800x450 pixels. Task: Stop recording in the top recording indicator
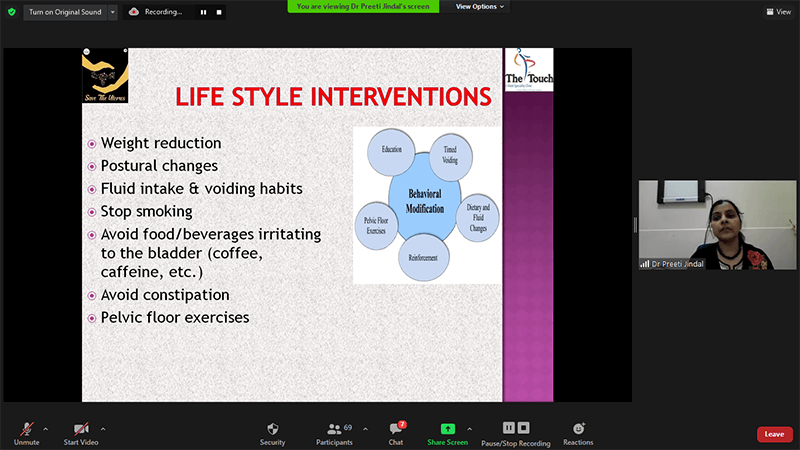tap(218, 12)
